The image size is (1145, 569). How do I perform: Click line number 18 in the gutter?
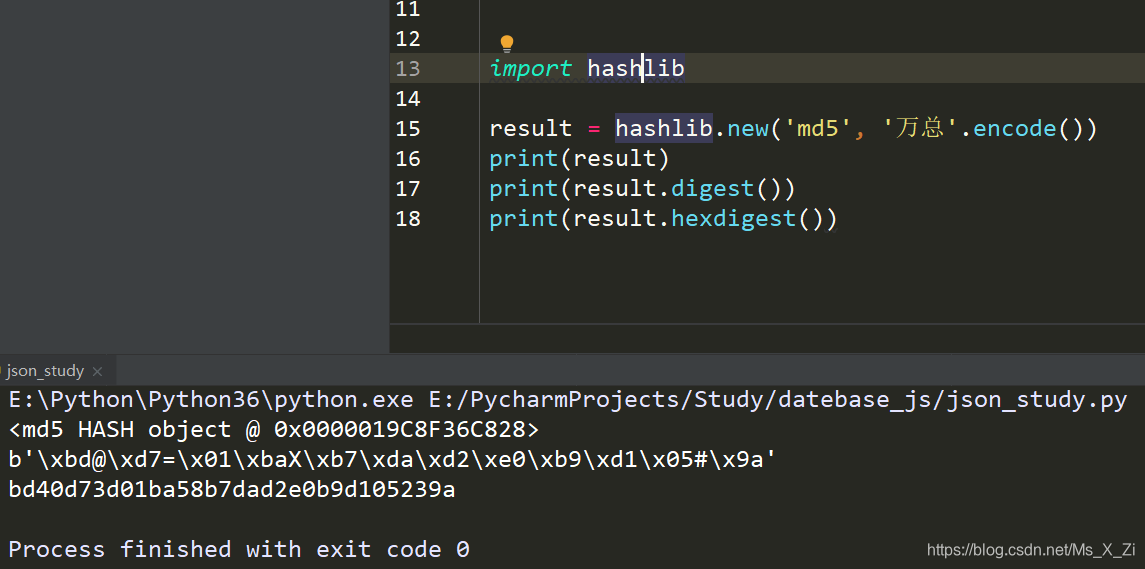click(x=408, y=218)
